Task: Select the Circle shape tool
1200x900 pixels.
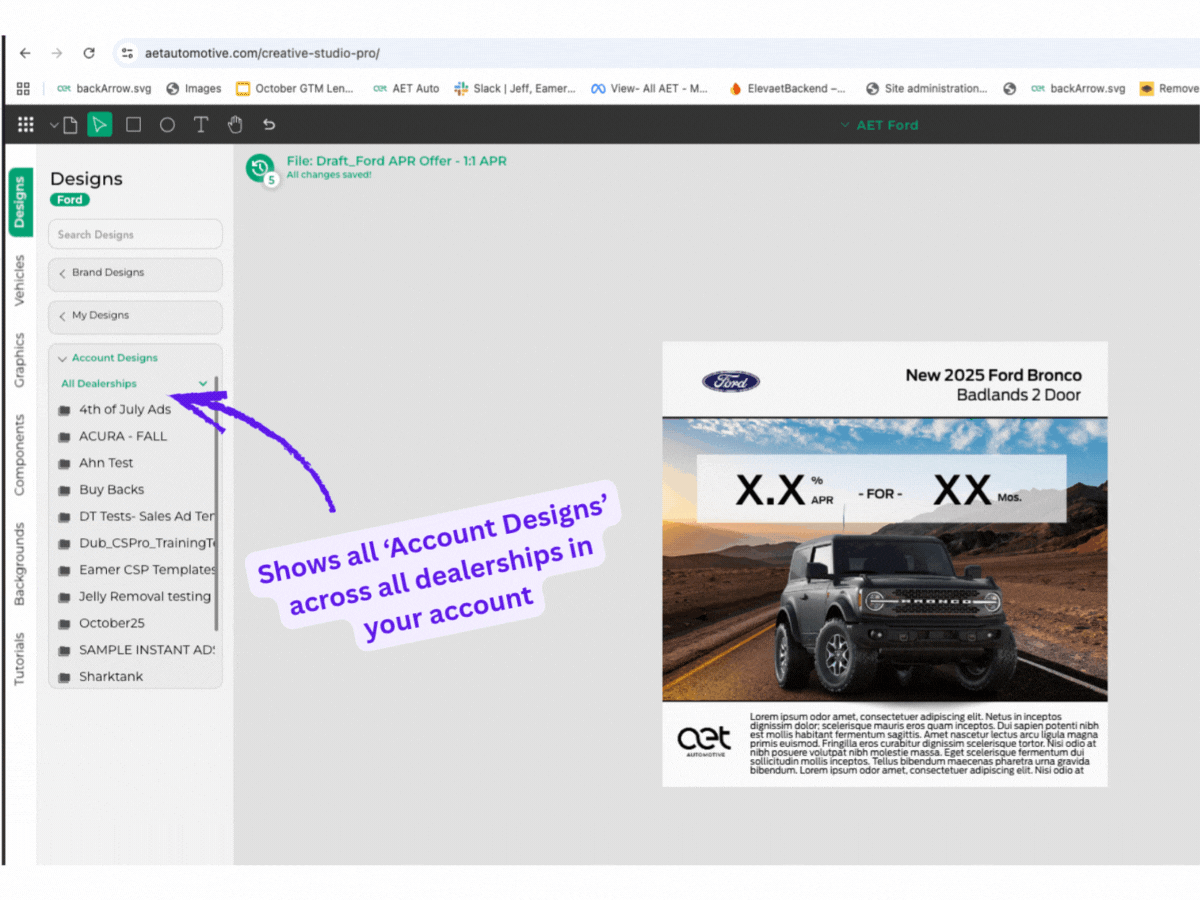Action: pyautogui.click(x=167, y=124)
